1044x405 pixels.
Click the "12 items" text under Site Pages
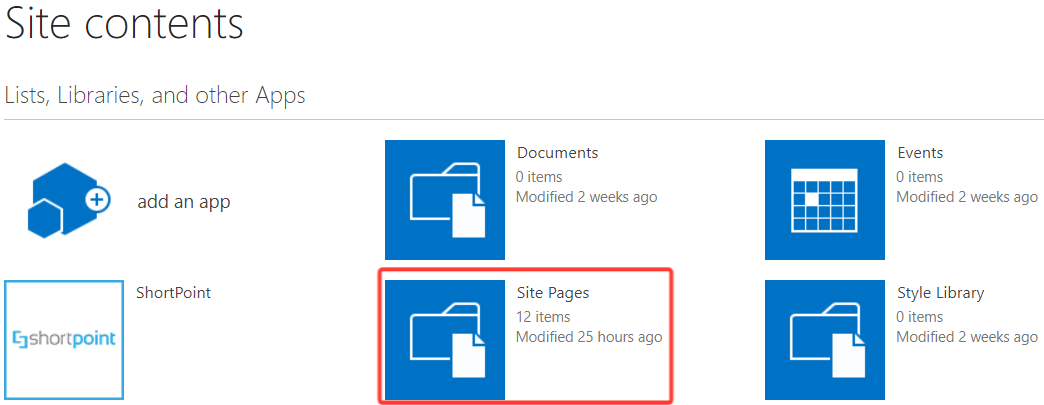tap(543, 316)
